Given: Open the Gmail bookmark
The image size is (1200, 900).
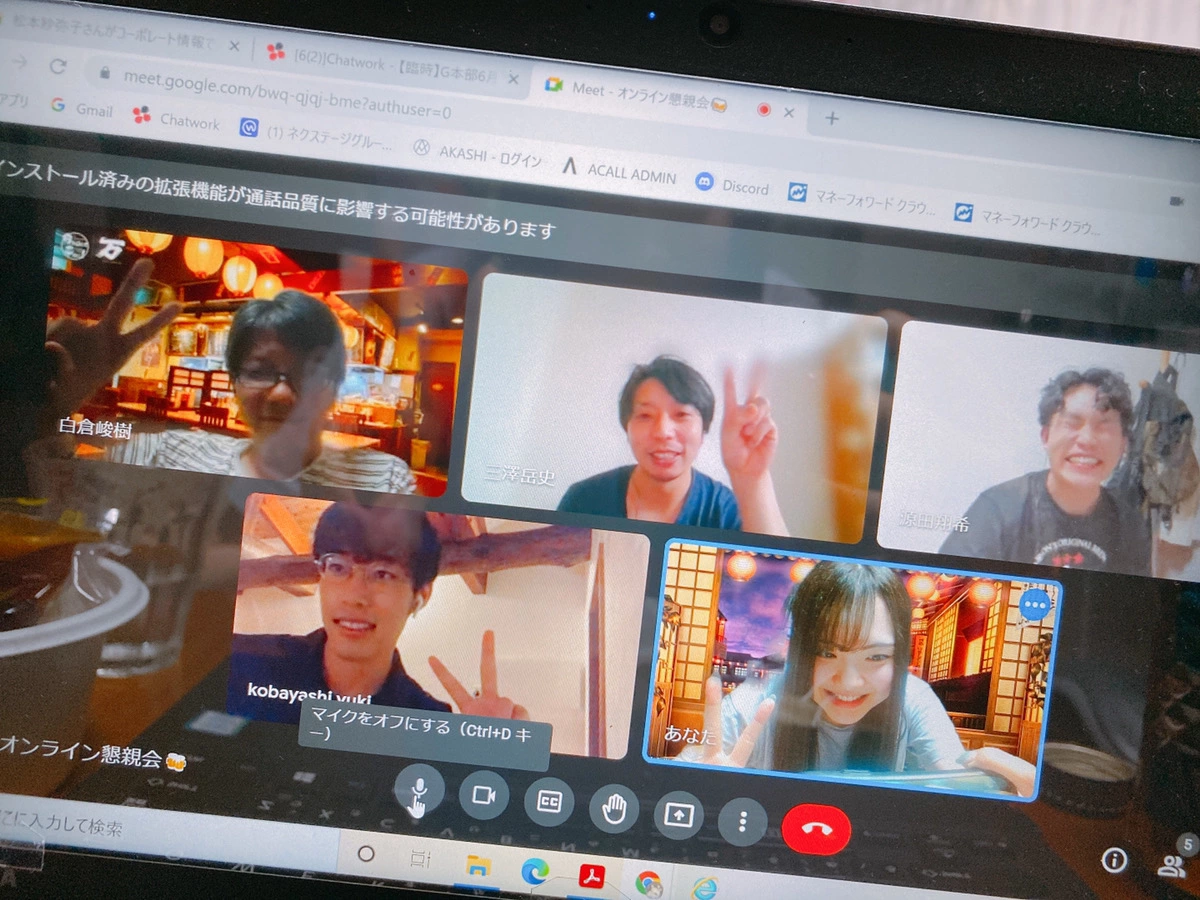Looking at the screenshot, I should point(83,108).
